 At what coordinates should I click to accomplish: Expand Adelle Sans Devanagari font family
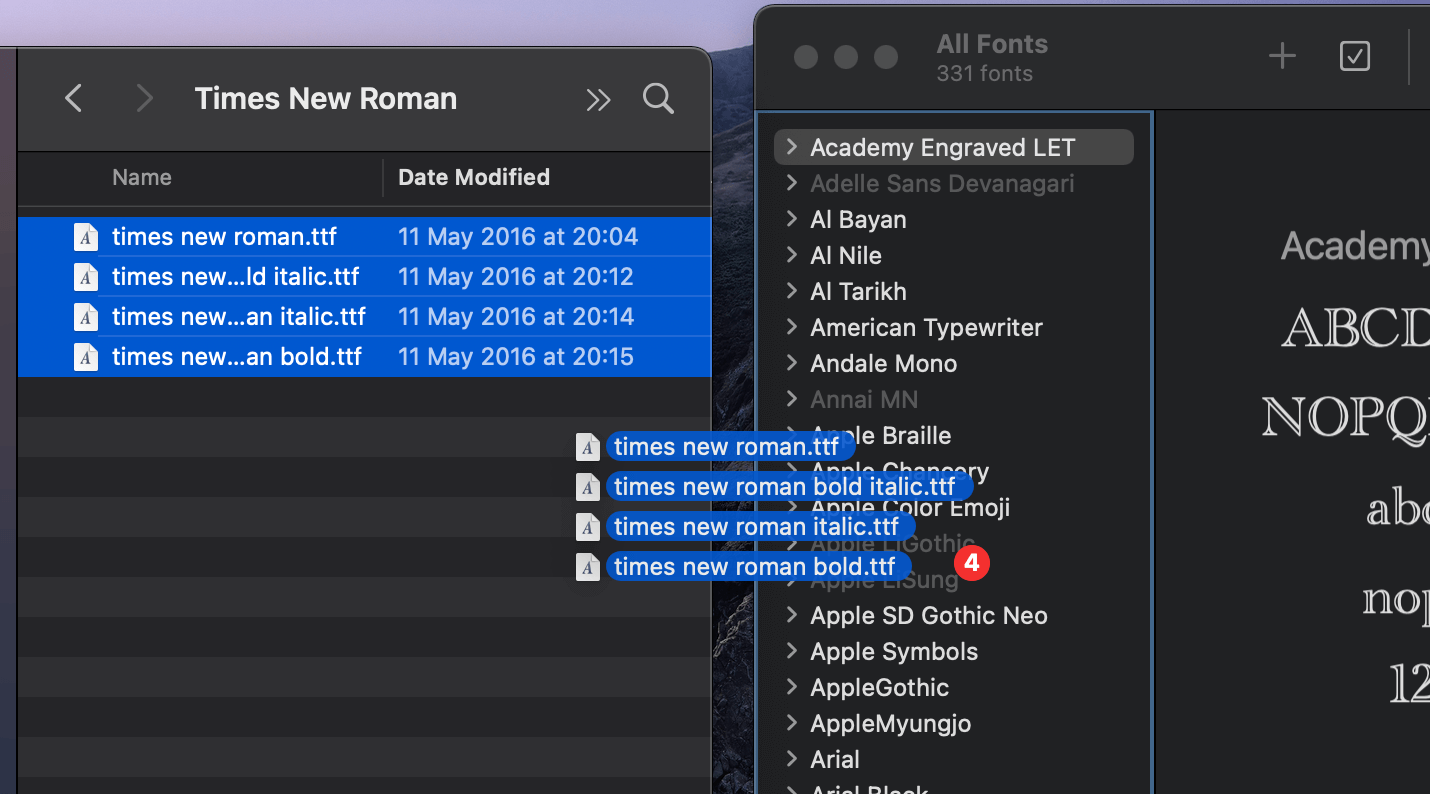[792, 183]
